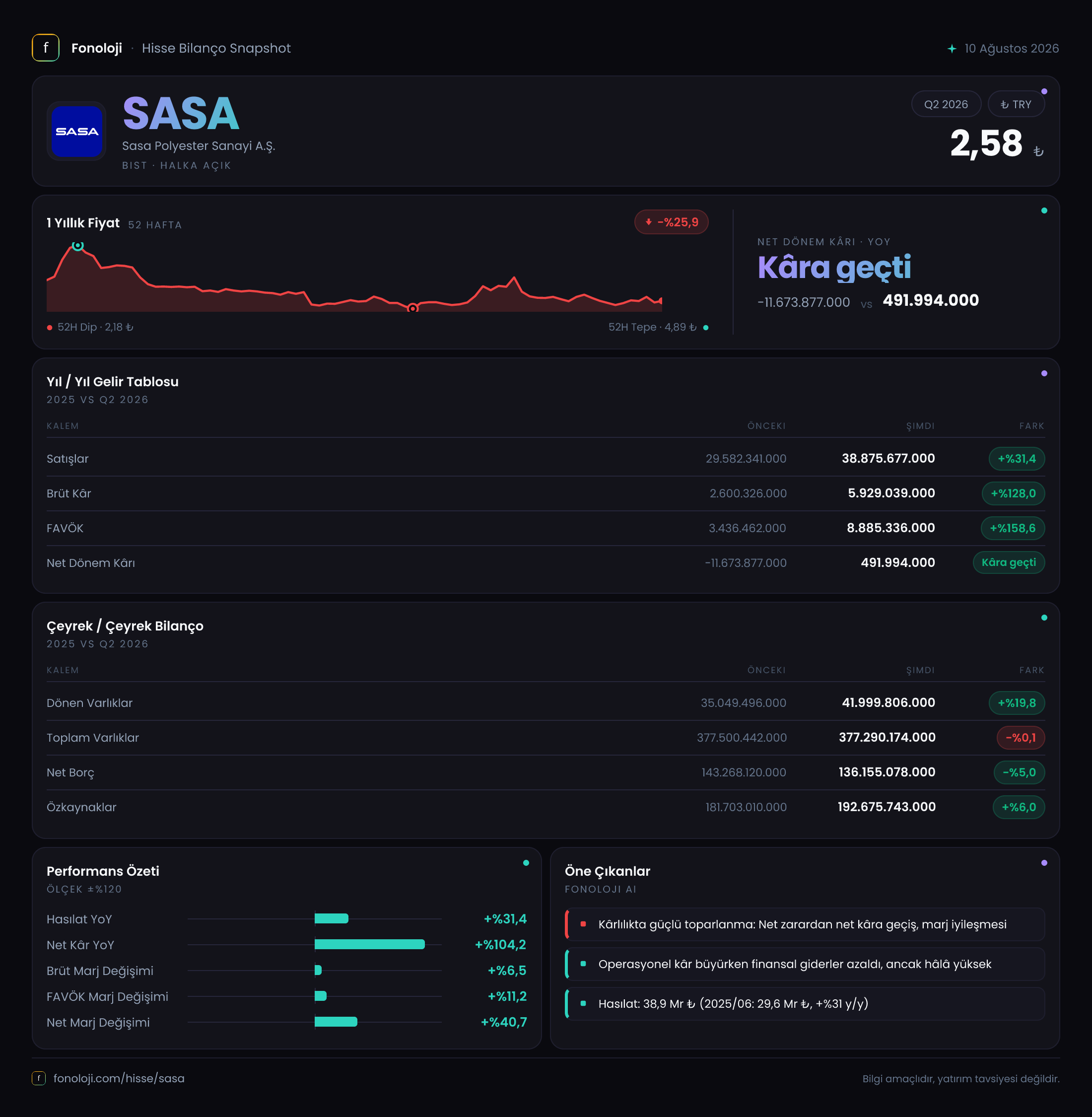This screenshot has width=1092, height=1117.
Task: Click the Satışlar +%31,4 change badge
Action: (x=1016, y=458)
